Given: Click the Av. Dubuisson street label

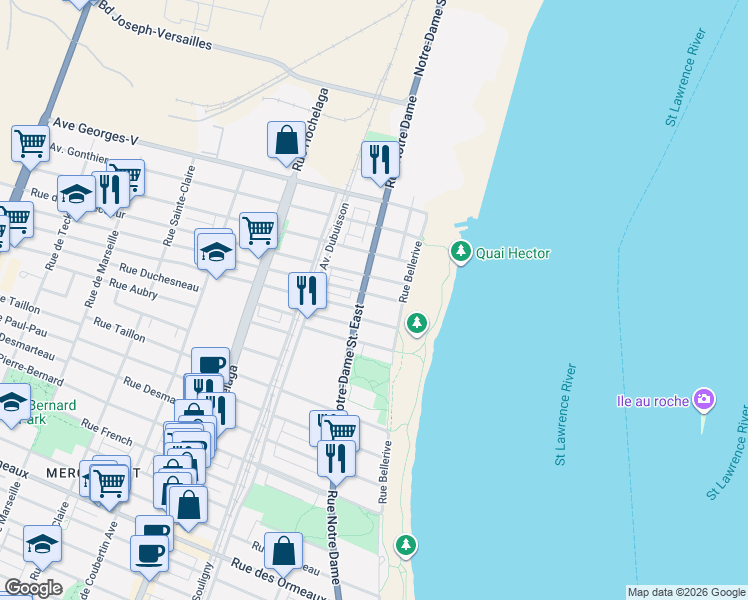Looking at the screenshot, I should 334,237.
